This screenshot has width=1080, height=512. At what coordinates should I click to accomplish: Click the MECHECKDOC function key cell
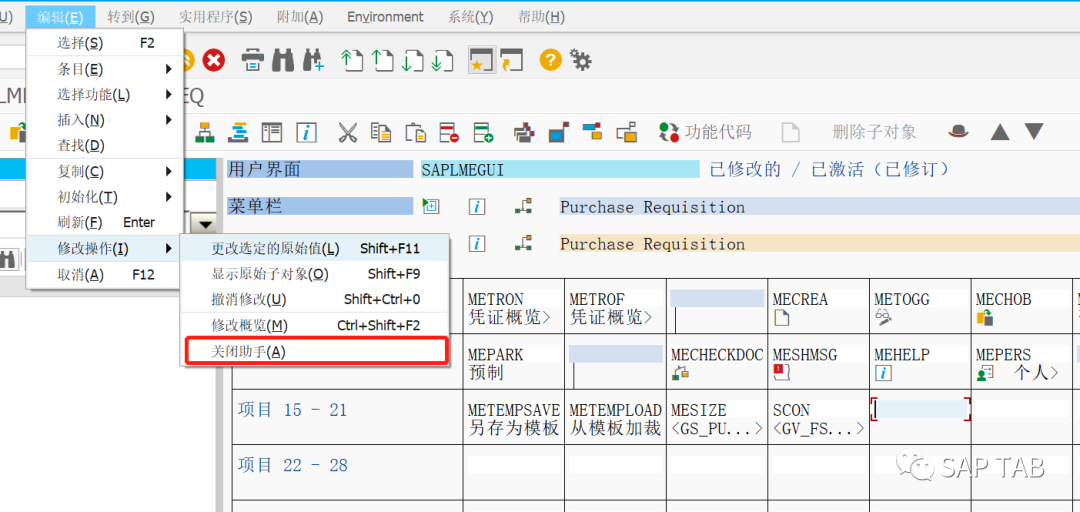(717, 363)
